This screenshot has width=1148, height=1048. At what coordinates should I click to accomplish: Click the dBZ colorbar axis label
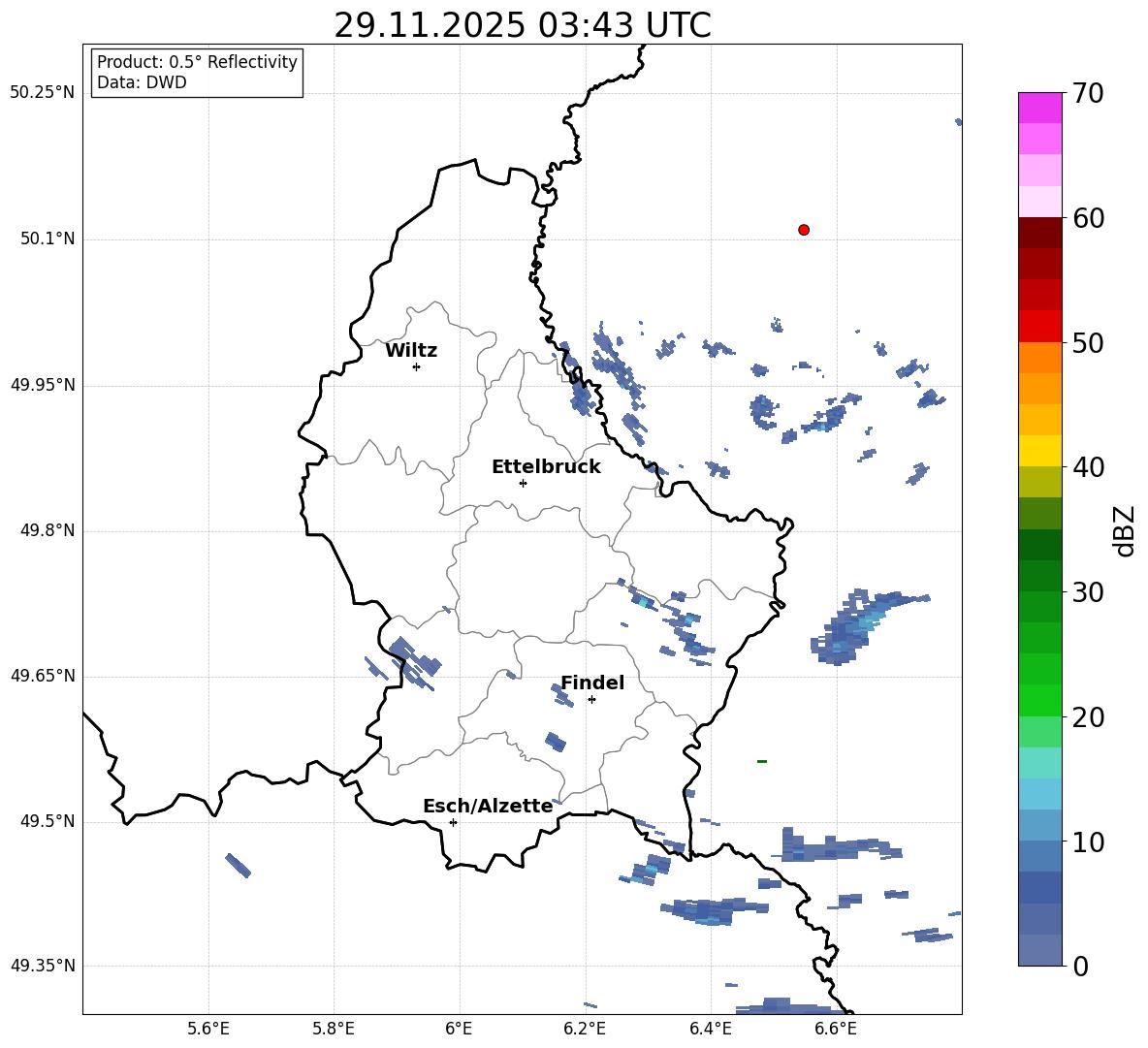coord(1124,530)
